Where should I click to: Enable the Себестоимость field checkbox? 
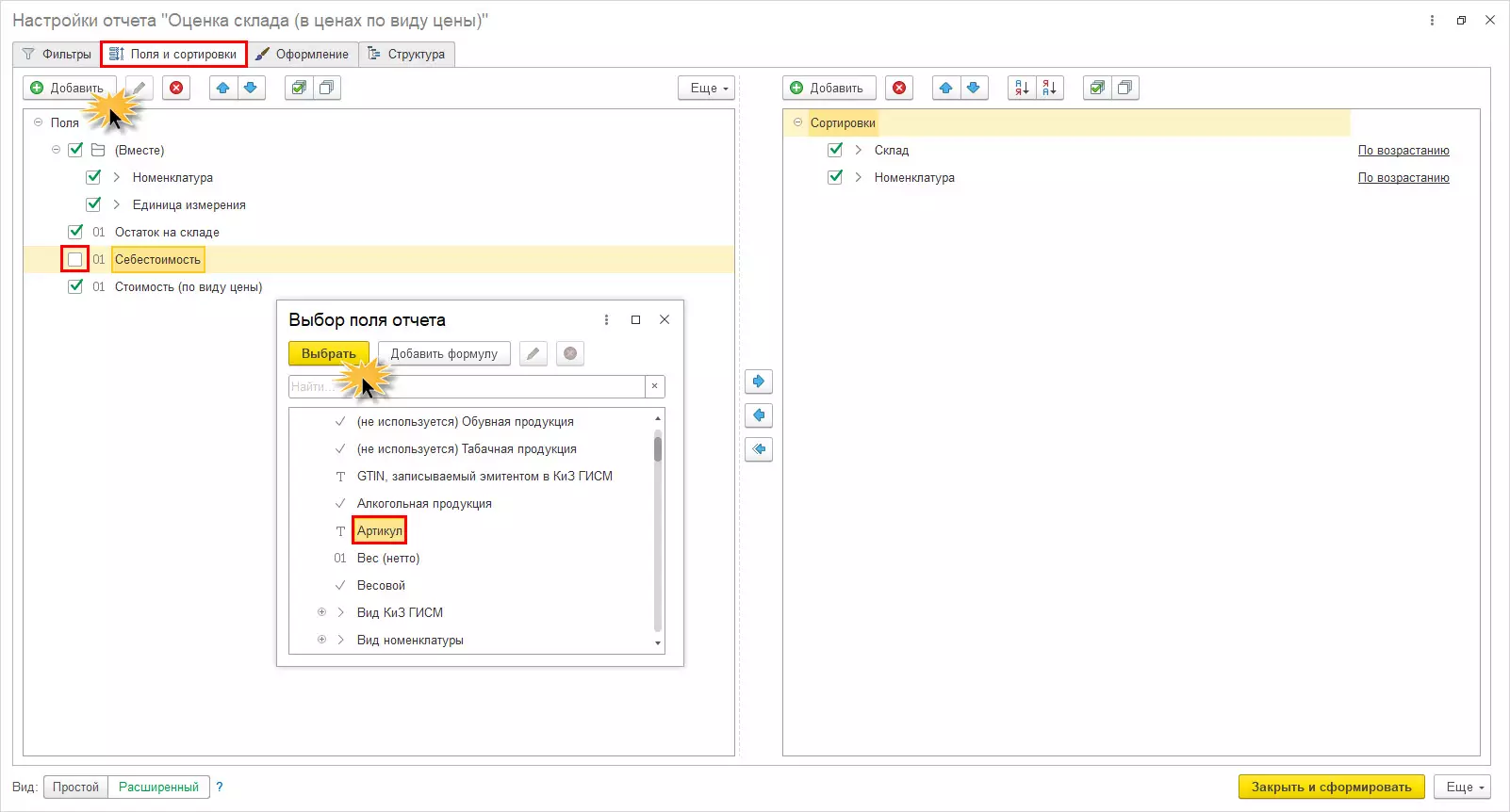click(75, 259)
